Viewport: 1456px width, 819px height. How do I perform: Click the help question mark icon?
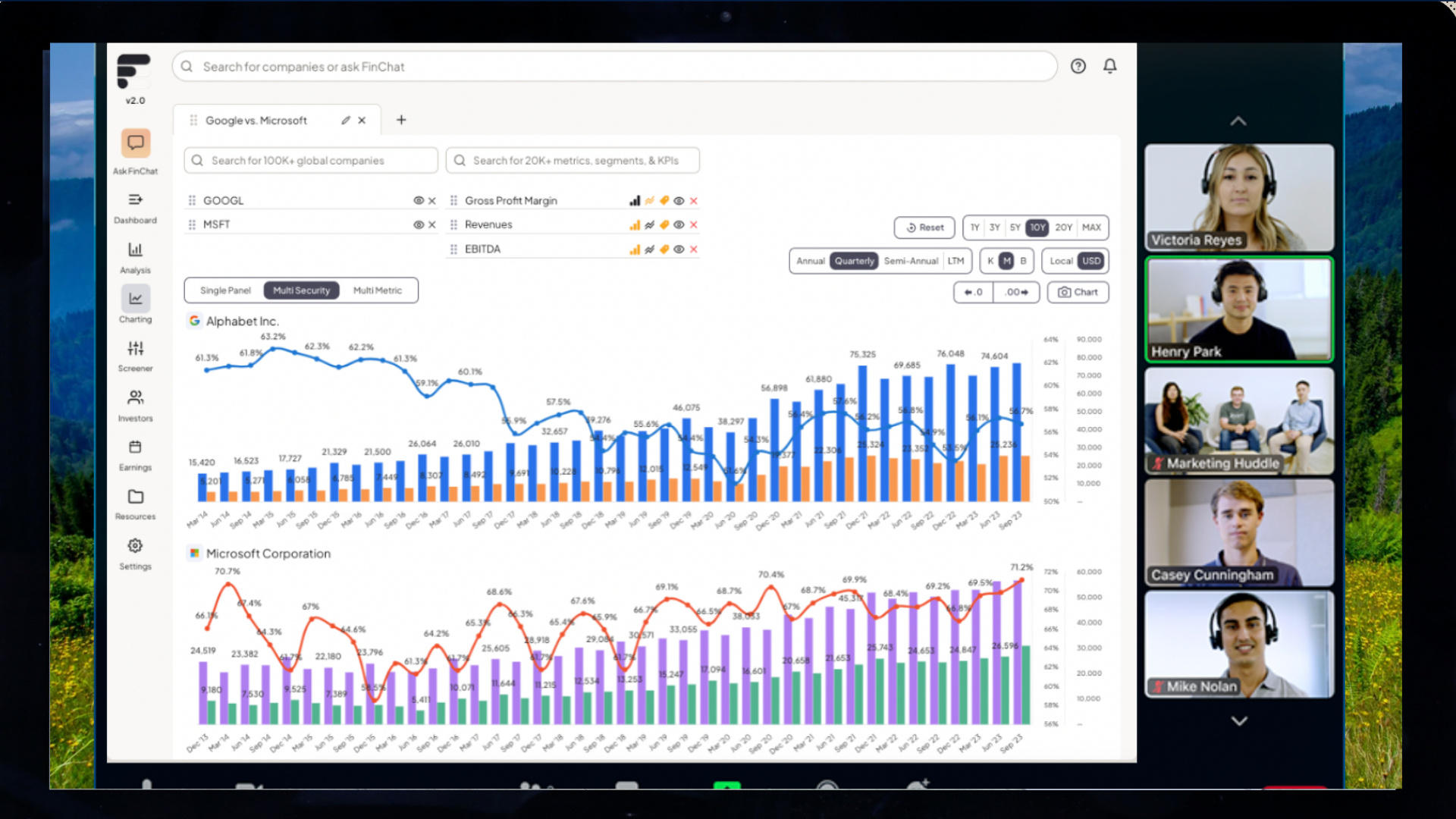pos(1078,66)
